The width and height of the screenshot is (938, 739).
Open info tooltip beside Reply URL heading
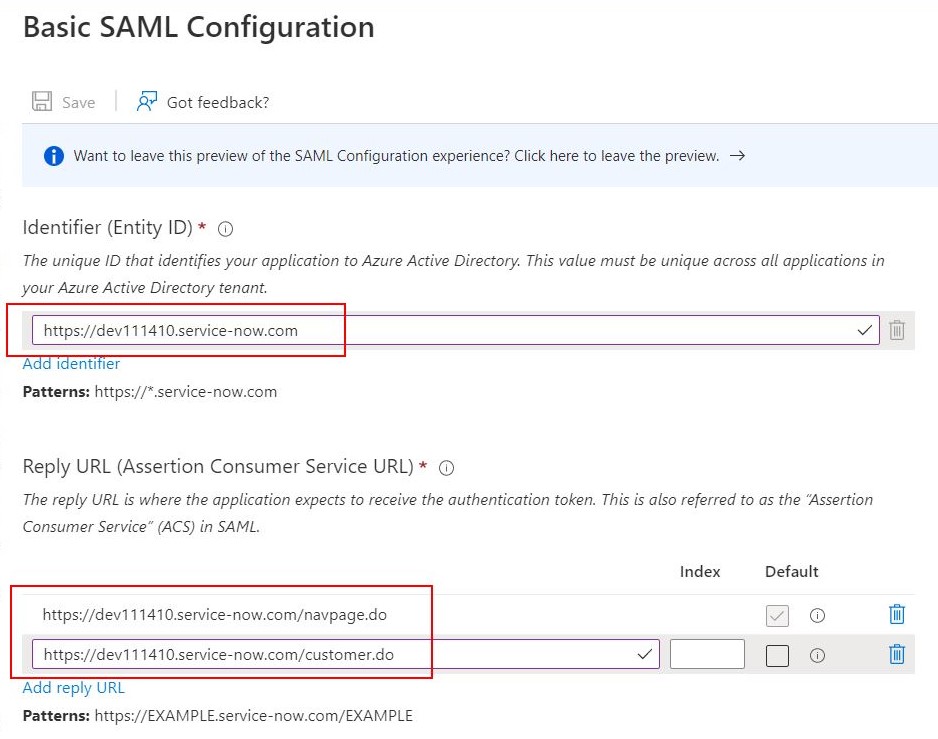[446, 468]
